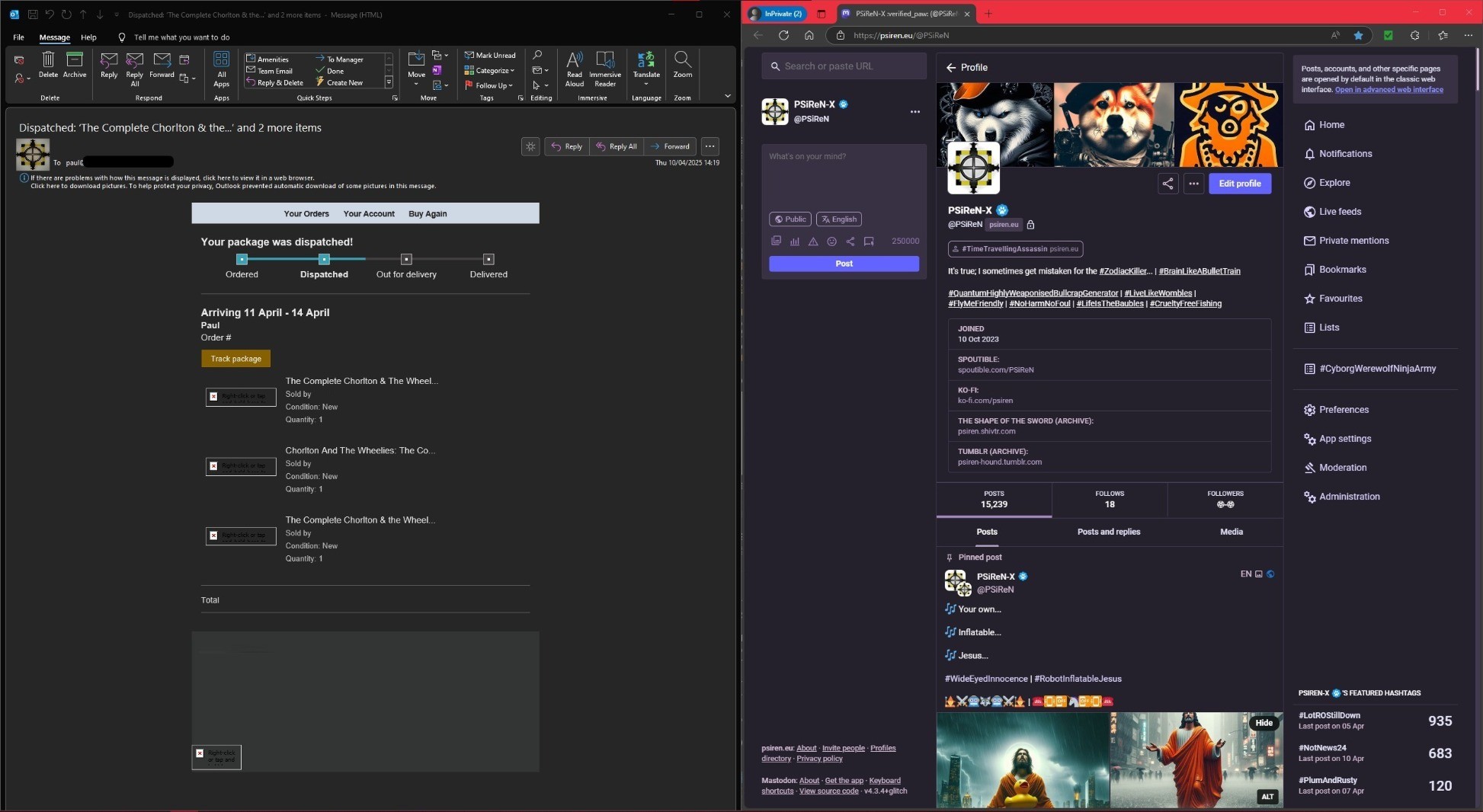
Task: Click the large Reply icon in Outlook's ribbon
Action: point(109,65)
